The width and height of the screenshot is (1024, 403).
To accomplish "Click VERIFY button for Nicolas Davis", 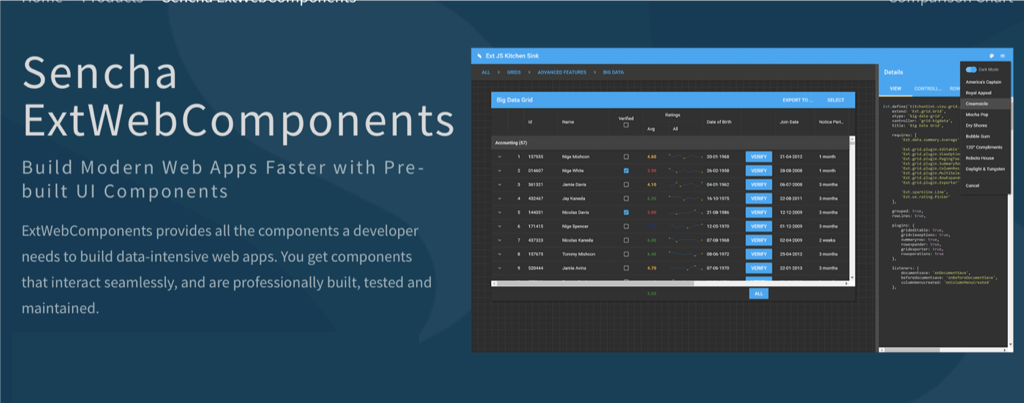I will click(x=758, y=212).
